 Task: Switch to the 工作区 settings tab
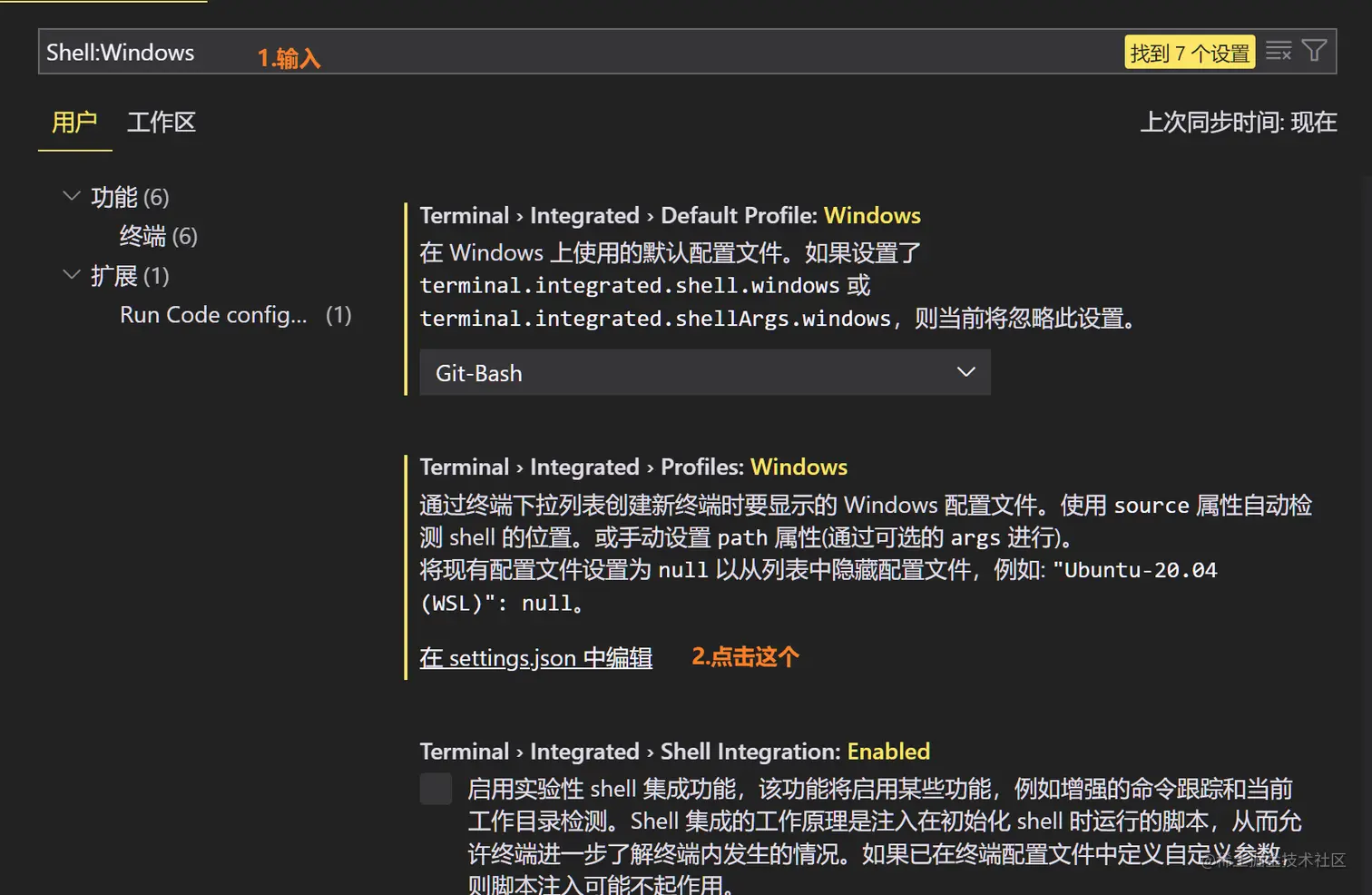[x=162, y=123]
